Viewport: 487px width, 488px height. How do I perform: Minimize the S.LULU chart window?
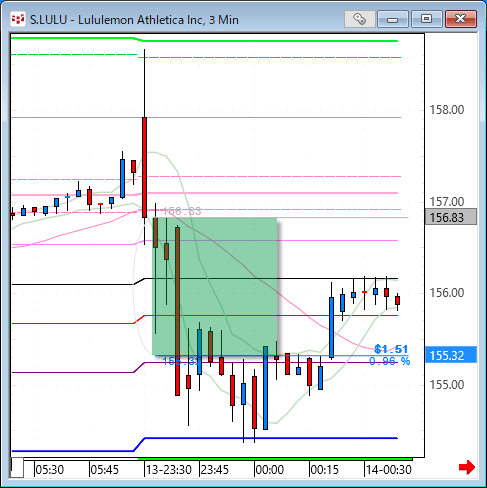[x=393, y=19]
